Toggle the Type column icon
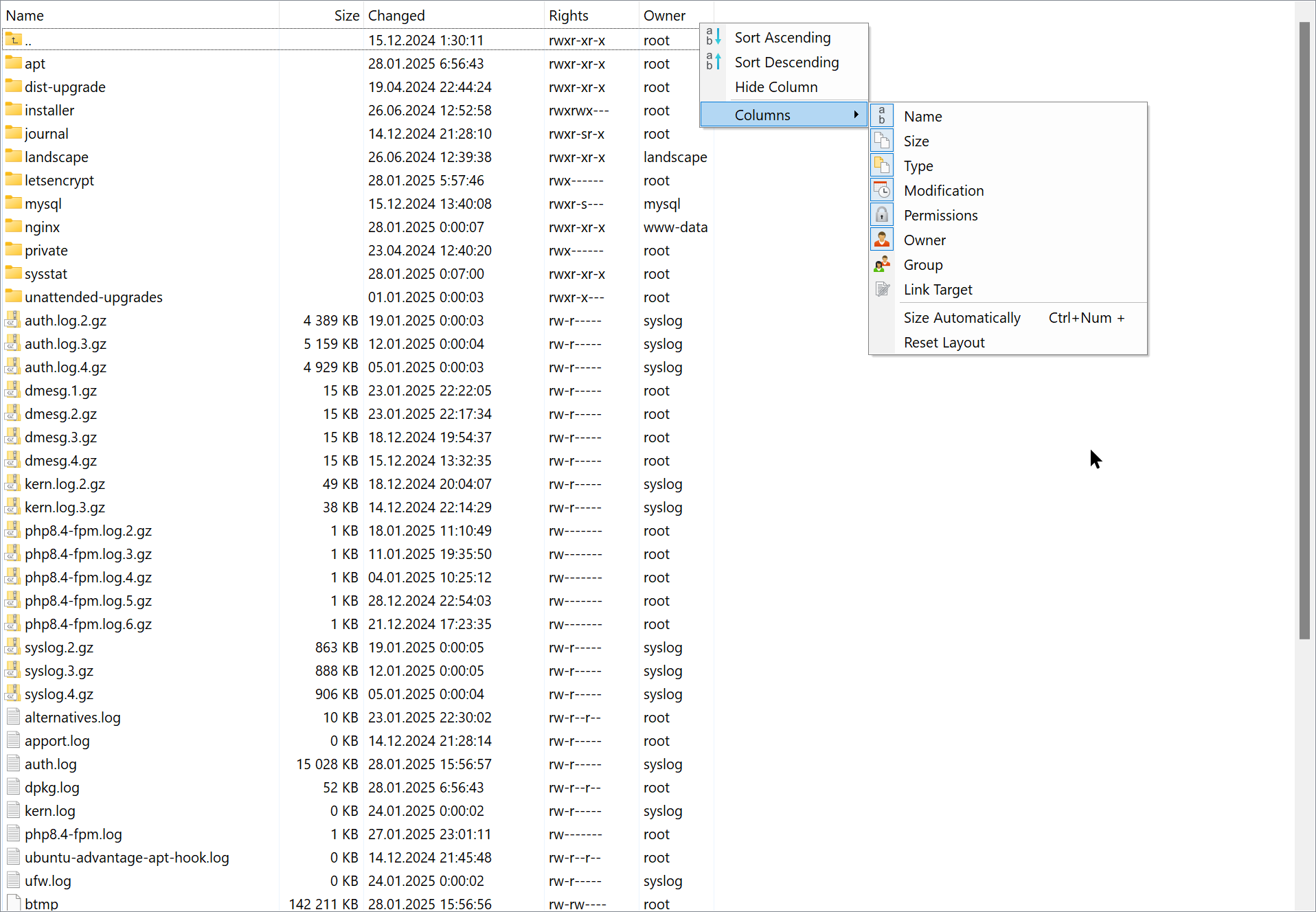Image resolution: width=1316 pixels, height=912 pixels. 882,166
